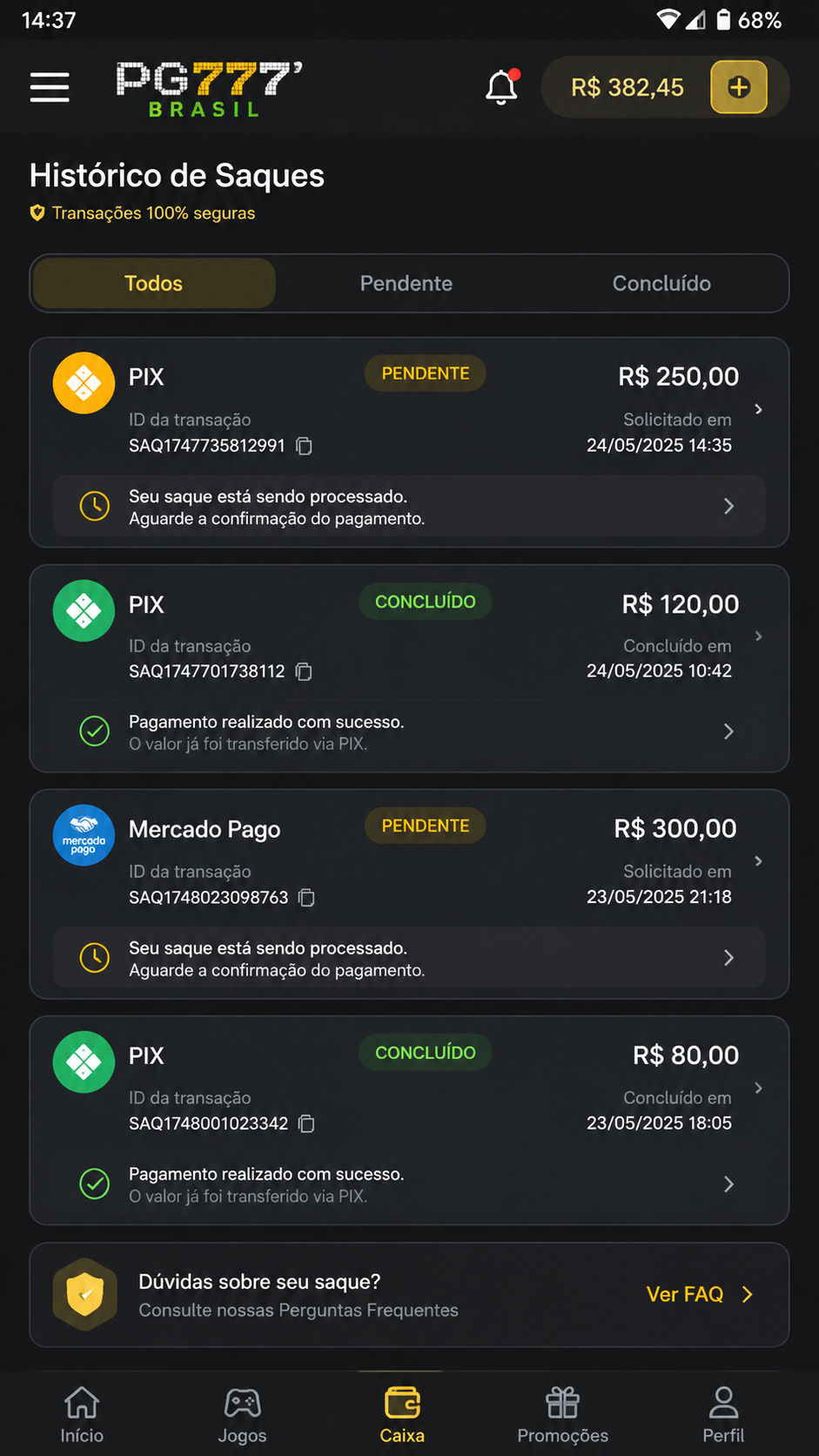Expand R$ 250,00 PIX withdrawal details
This screenshot has width=819, height=1456.
pyautogui.click(x=759, y=409)
